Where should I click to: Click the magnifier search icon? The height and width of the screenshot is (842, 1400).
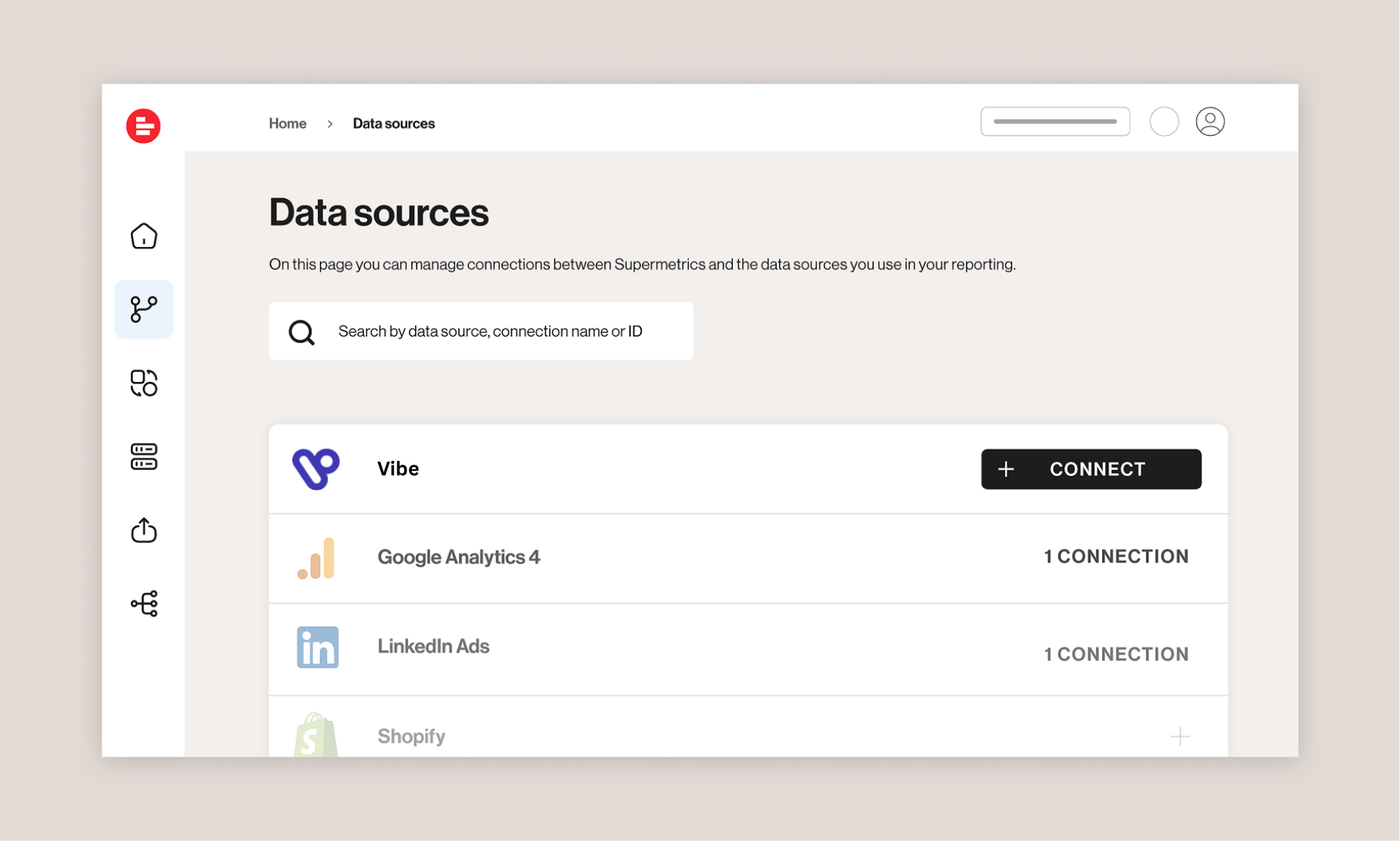pos(302,333)
